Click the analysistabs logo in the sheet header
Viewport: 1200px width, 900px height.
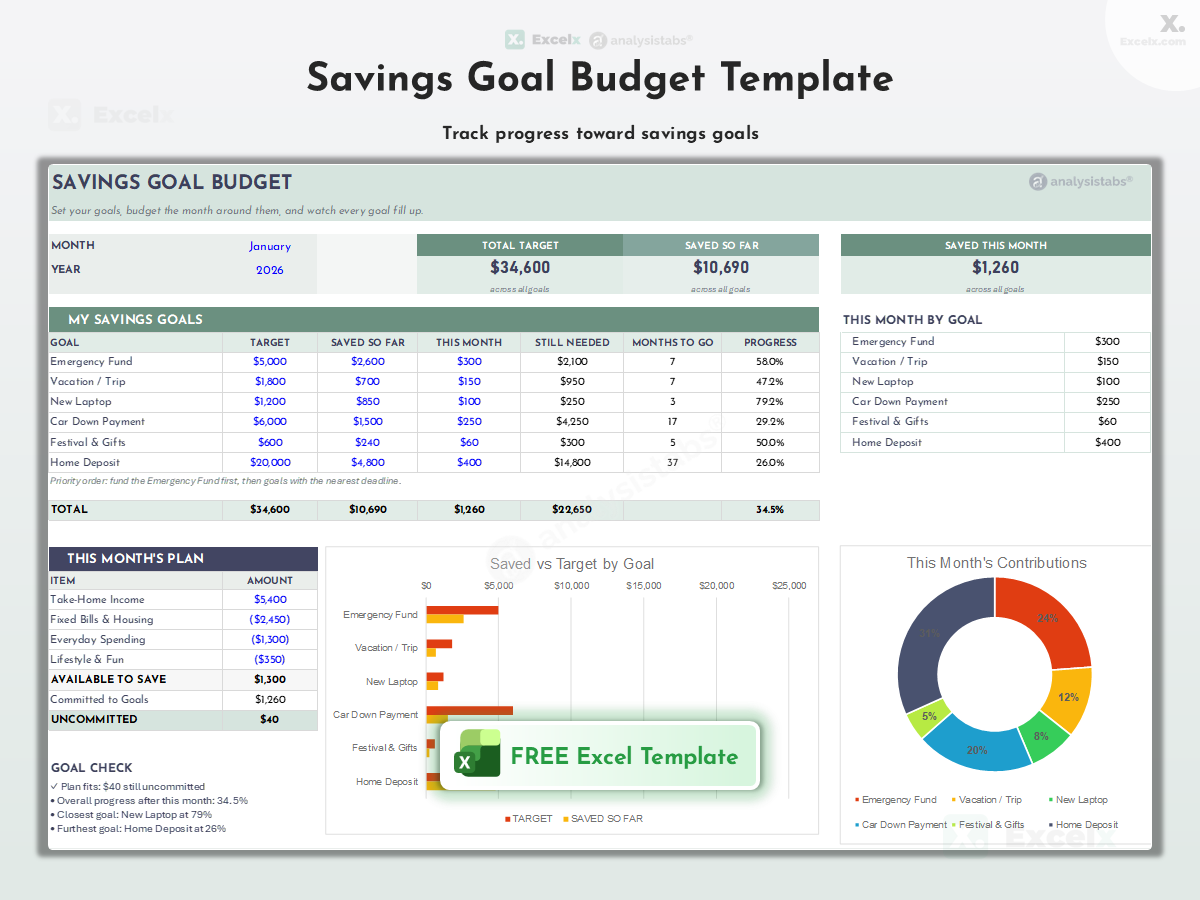click(1081, 181)
